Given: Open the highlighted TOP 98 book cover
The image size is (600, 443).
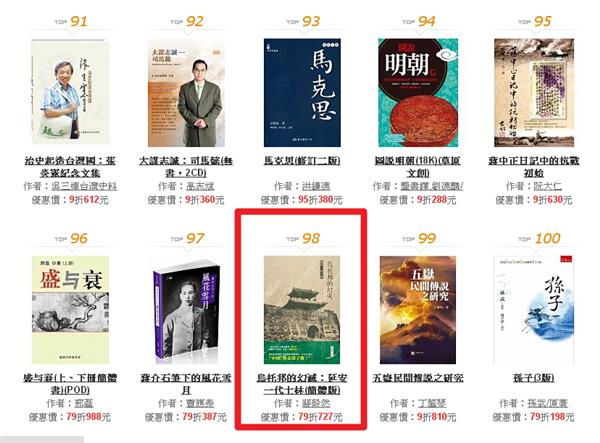Looking at the screenshot, I should [302, 310].
